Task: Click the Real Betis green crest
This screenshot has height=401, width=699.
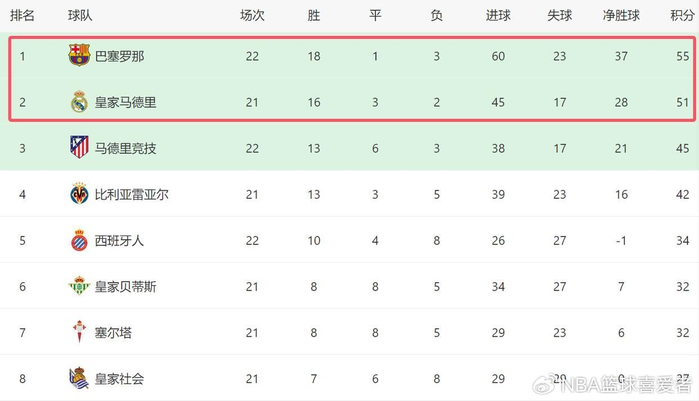Action: [79, 286]
